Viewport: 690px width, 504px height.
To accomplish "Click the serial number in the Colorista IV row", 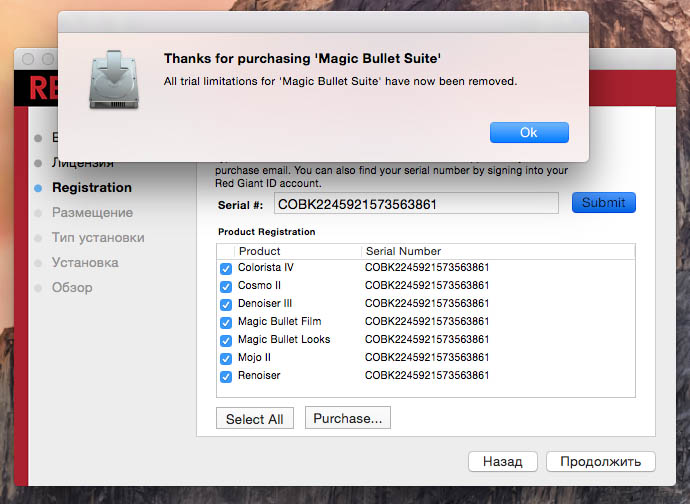I will pyautogui.click(x=427, y=267).
